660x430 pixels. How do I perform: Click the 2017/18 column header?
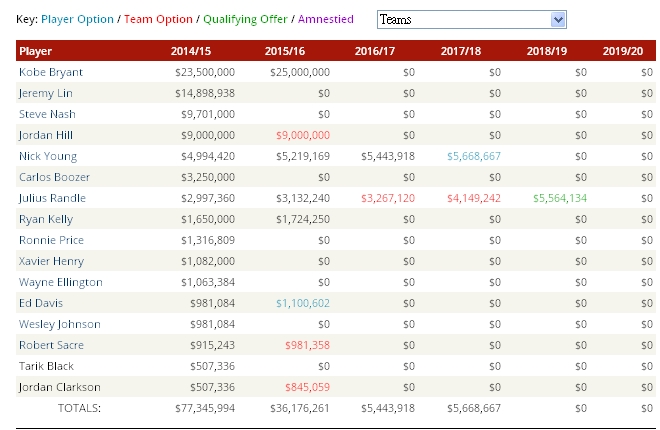coord(460,51)
